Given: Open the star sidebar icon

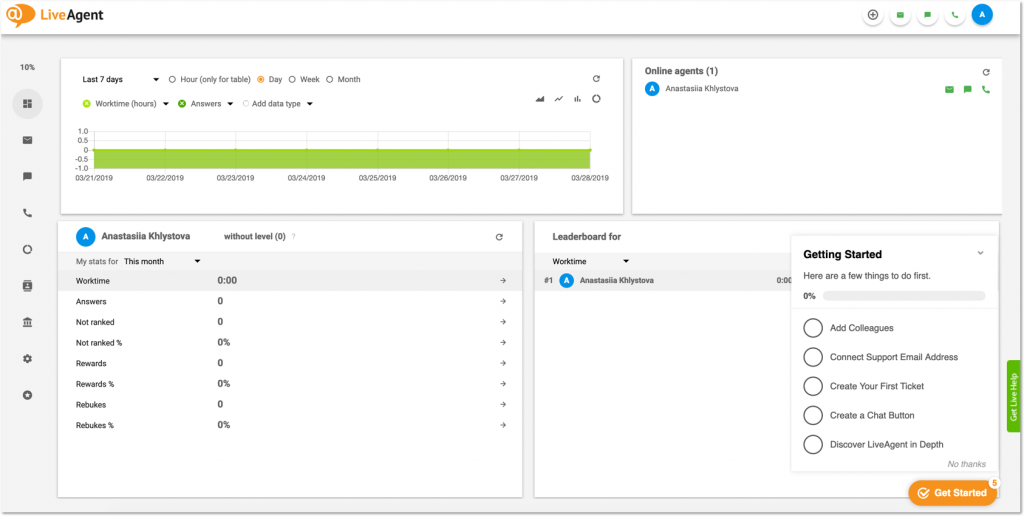Looking at the screenshot, I should coord(27,395).
